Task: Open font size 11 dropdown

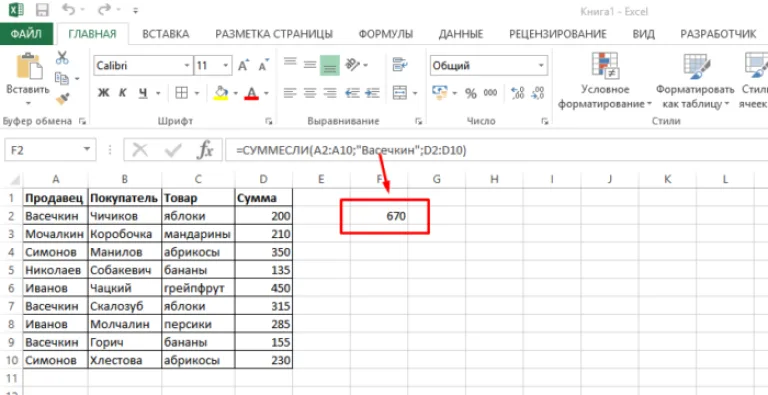Action: [x=226, y=66]
